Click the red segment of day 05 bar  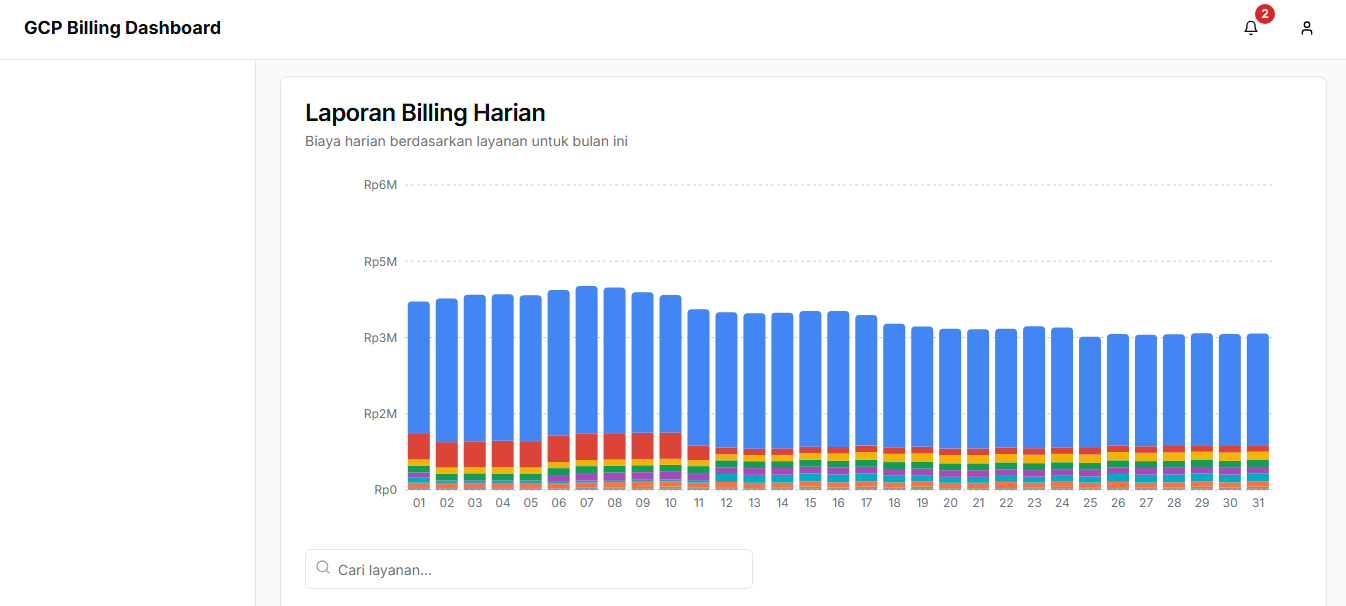click(x=531, y=454)
